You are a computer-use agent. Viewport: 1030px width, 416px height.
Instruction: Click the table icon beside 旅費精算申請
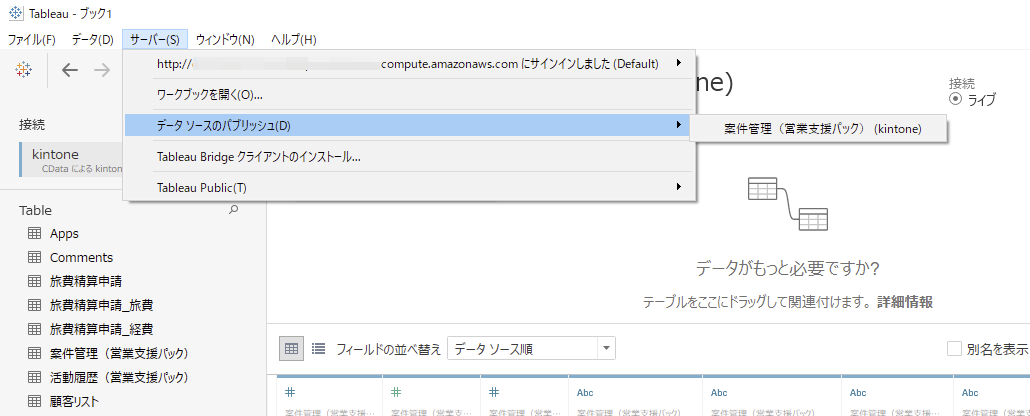click(35, 281)
